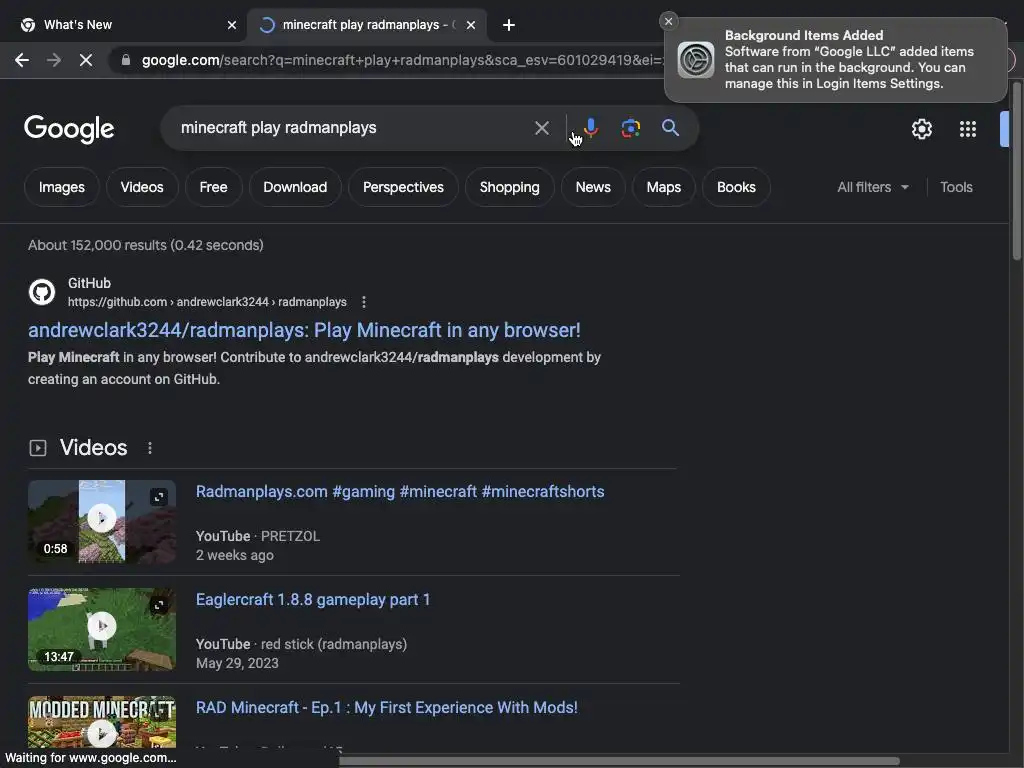Open andrewclark3244/radmanplays GitHub link

pyautogui.click(x=304, y=330)
